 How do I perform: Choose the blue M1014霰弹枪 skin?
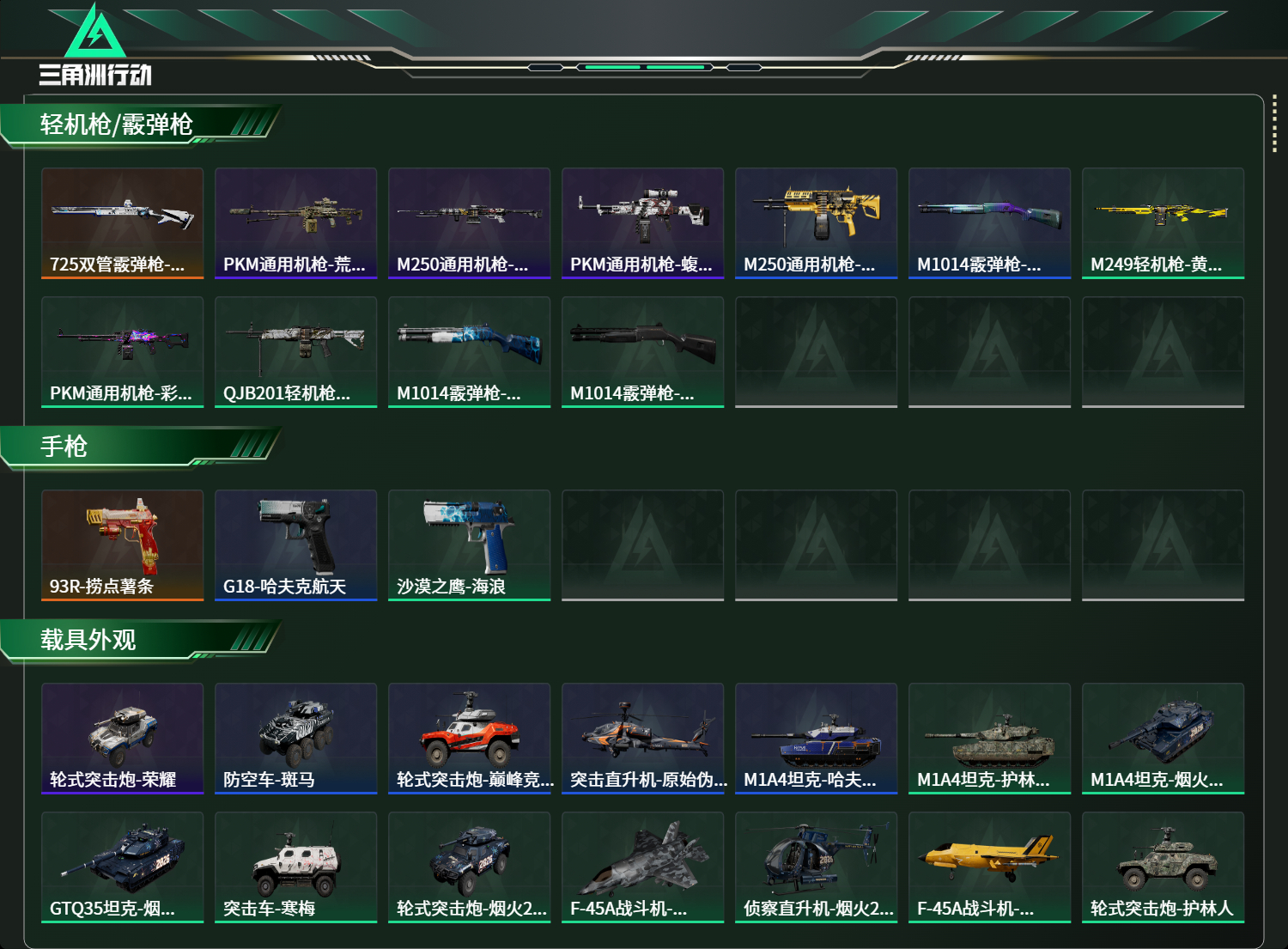(470, 352)
